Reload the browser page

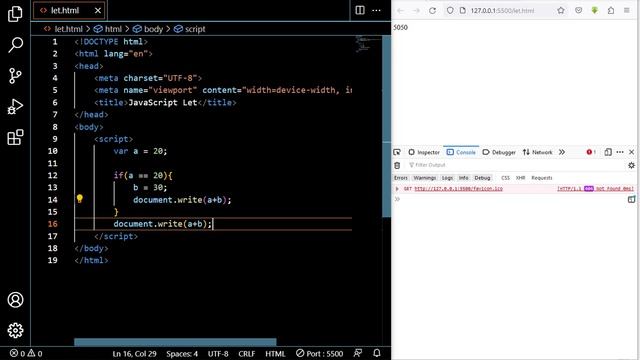click(x=432, y=11)
